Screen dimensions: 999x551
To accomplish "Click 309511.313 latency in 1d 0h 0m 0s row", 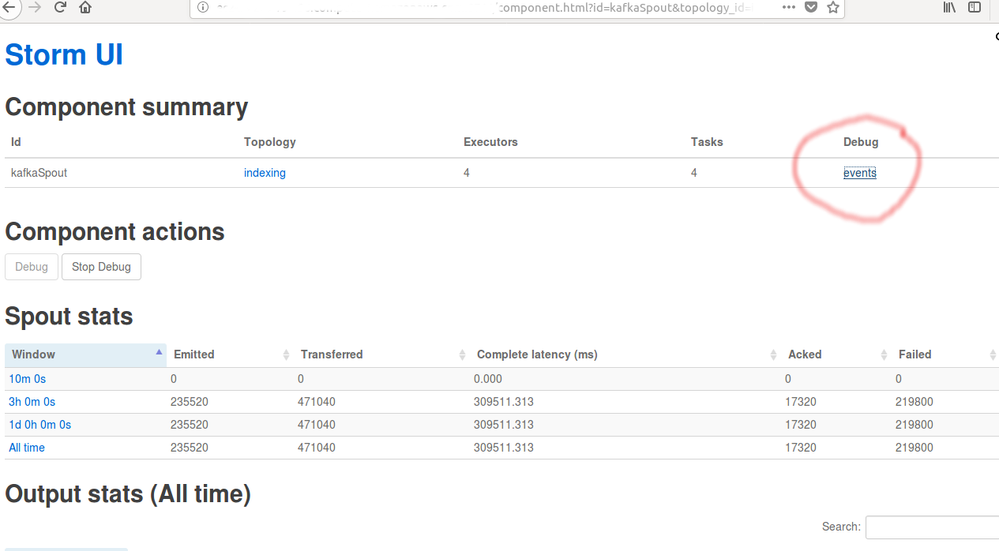I will pos(503,425).
